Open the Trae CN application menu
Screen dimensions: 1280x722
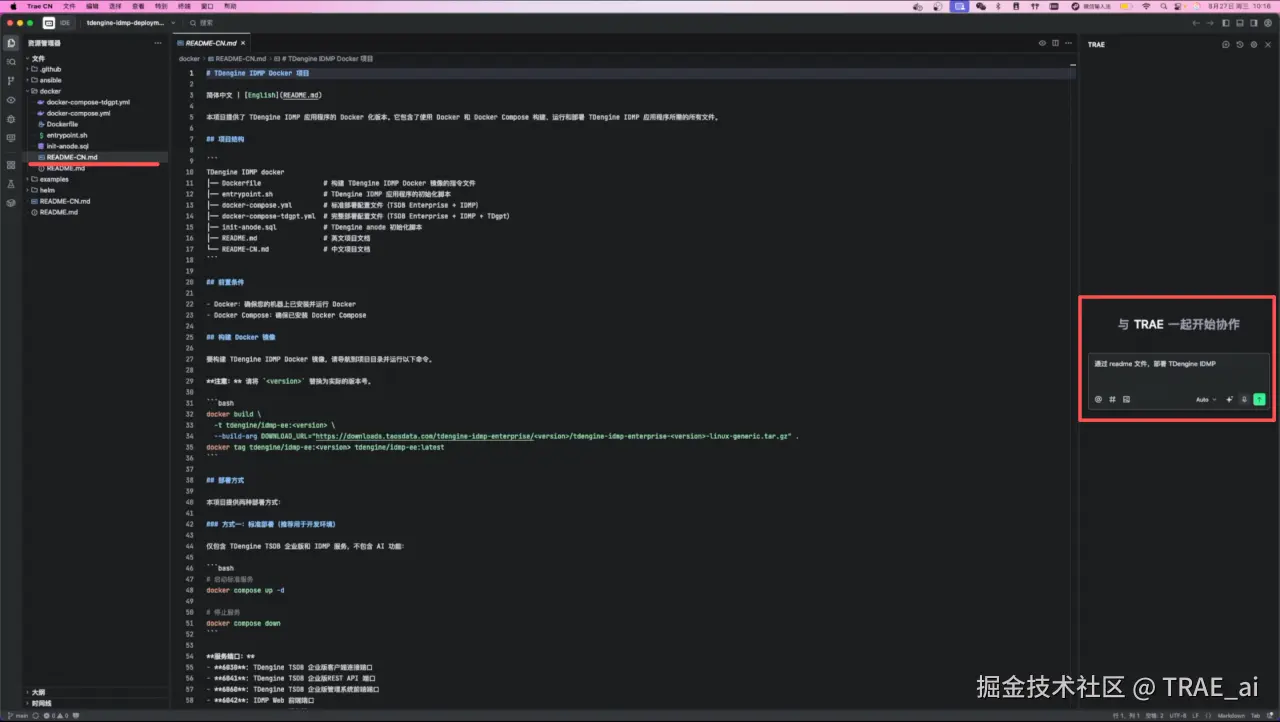tap(40, 6)
